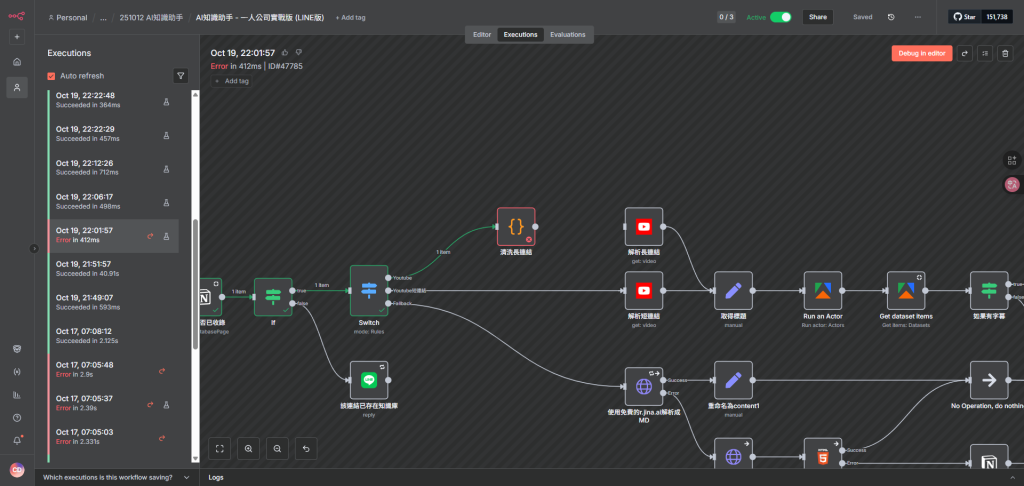The height and width of the screenshot is (486, 1024).
Task: Click the filter executions funnel icon
Action: (x=180, y=75)
